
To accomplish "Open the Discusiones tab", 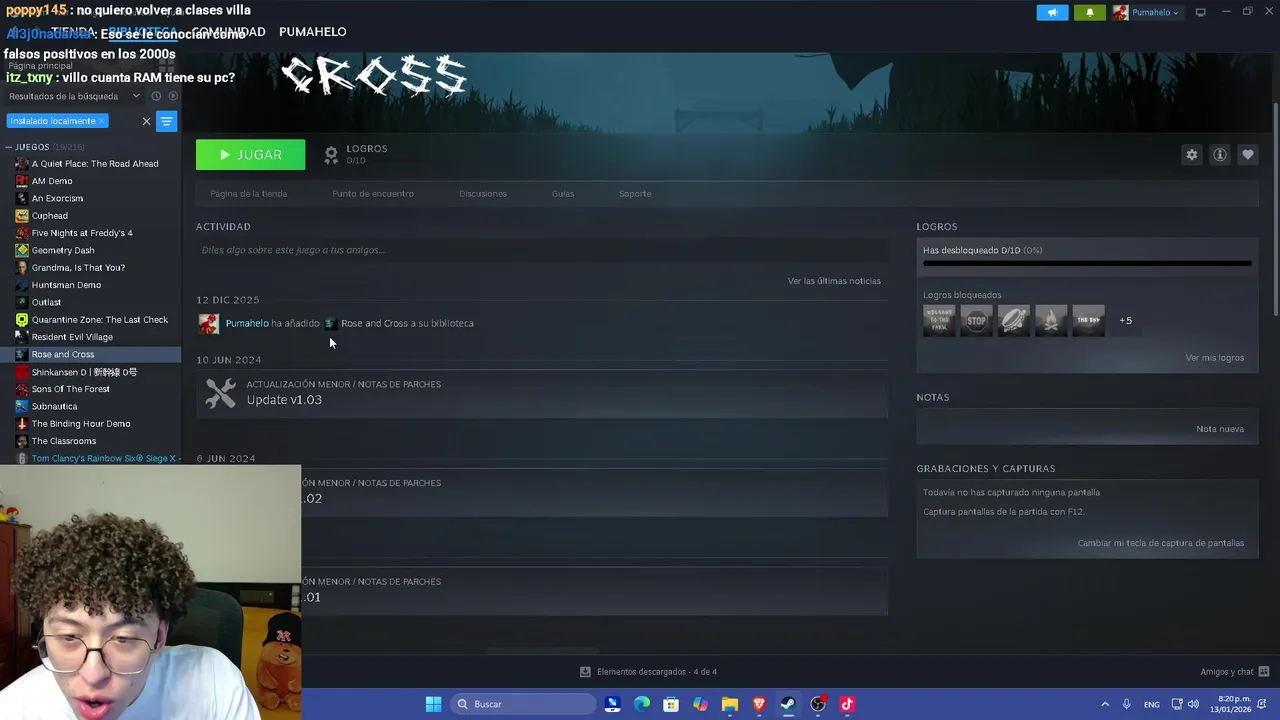I will [x=483, y=194].
